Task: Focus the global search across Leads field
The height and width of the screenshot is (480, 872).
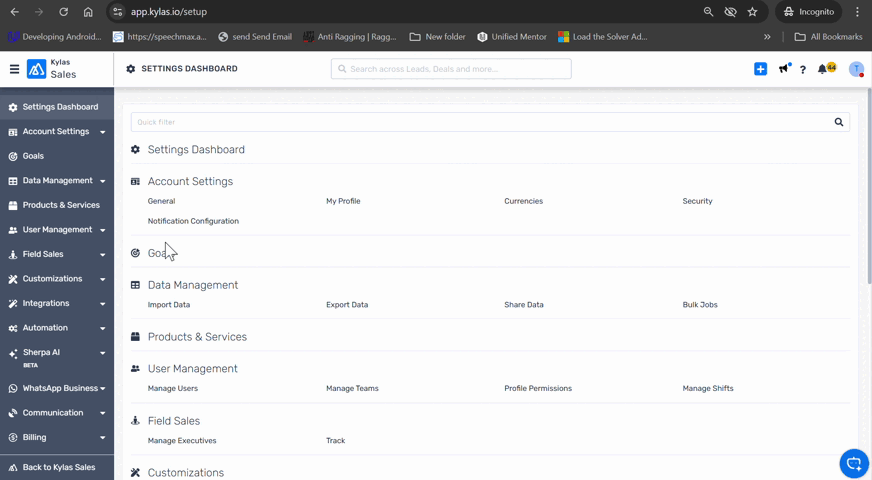Action: pyautogui.click(x=451, y=69)
